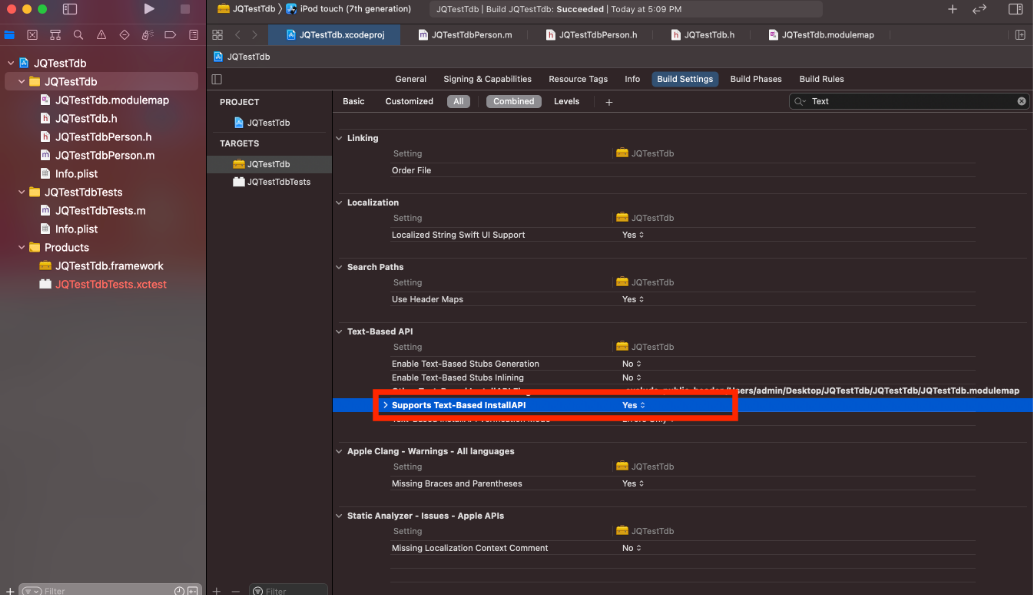
Task: Switch to the Build Phases tab
Action: 757,79
